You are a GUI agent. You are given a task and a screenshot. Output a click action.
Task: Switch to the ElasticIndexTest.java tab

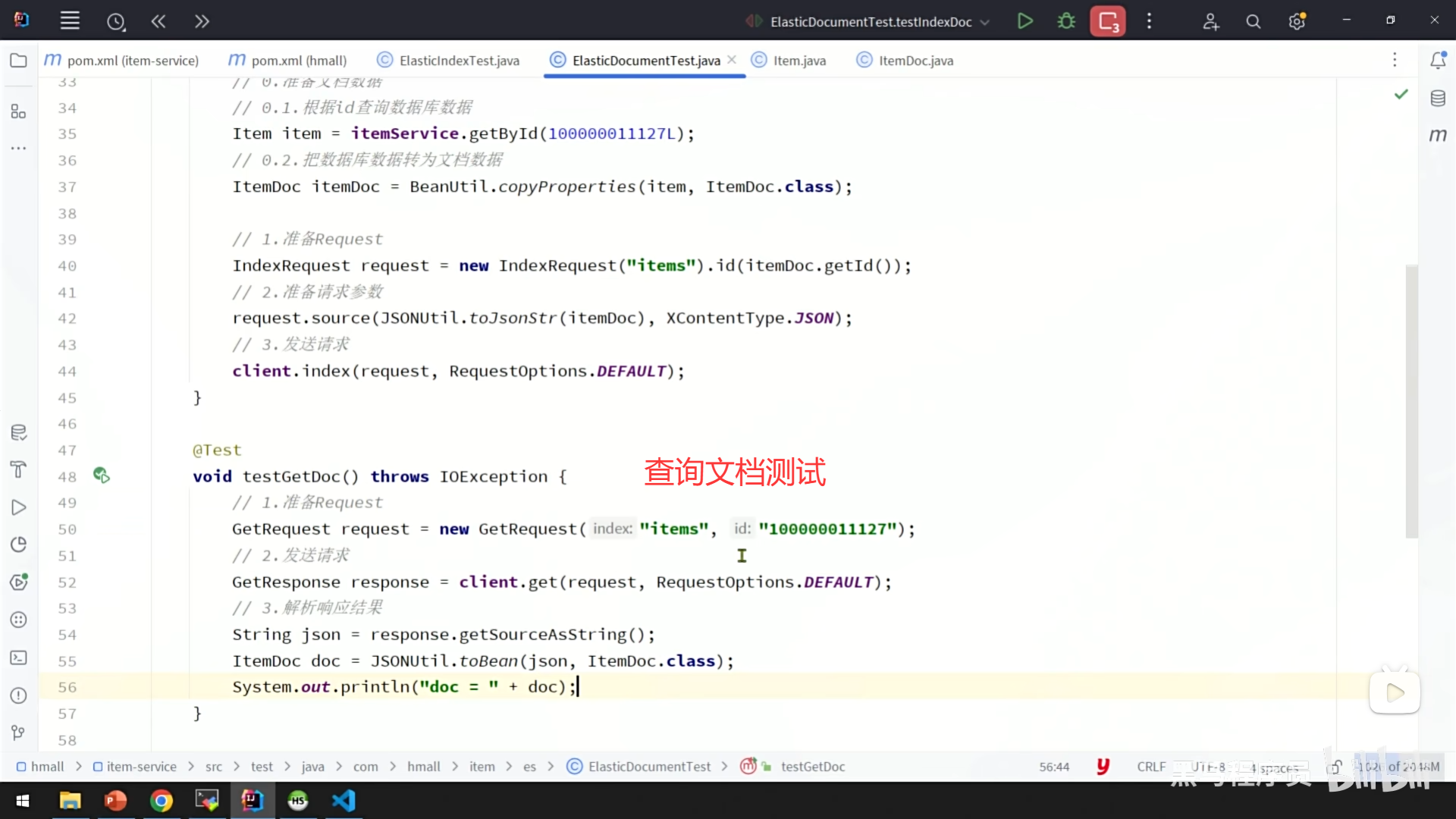tap(459, 61)
